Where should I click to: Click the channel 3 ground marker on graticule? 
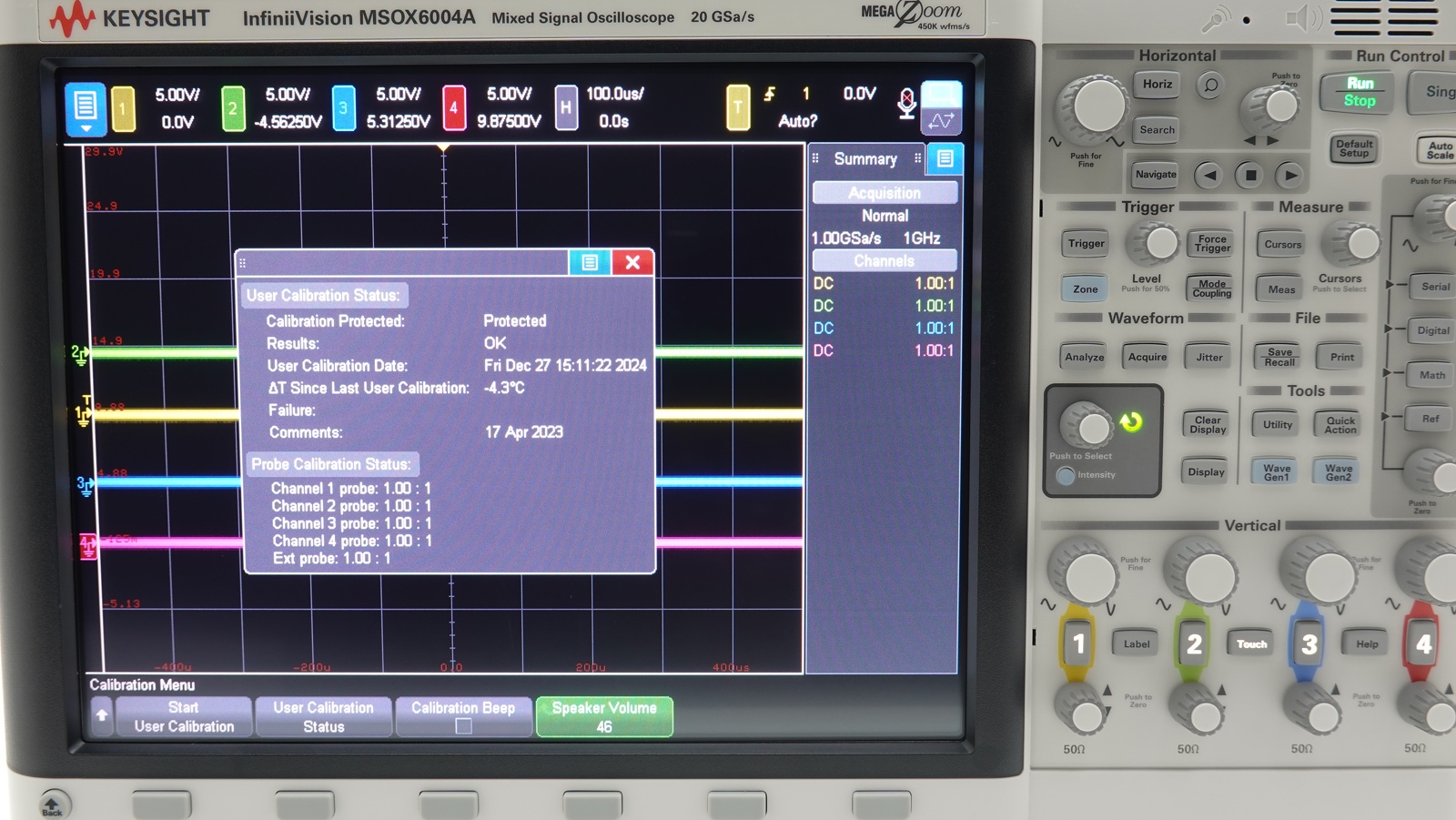click(x=85, y=485)
